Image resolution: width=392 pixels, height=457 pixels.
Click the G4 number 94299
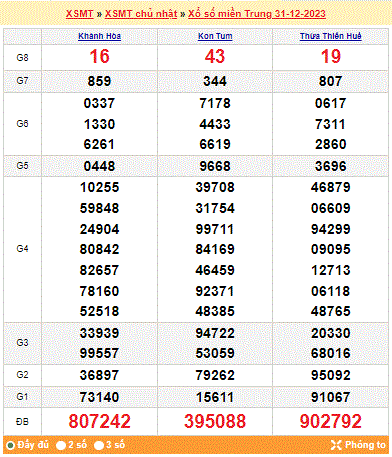(331, 229)
